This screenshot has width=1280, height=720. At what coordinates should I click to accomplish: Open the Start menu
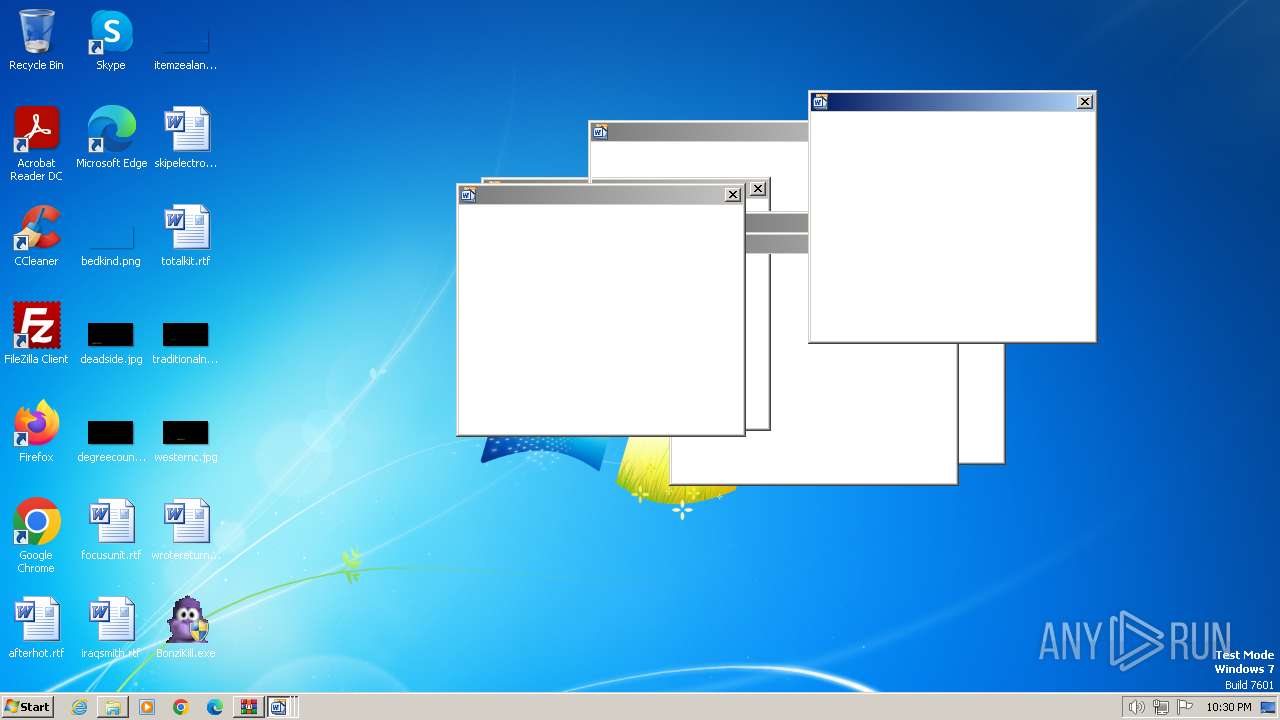point(27,707)
